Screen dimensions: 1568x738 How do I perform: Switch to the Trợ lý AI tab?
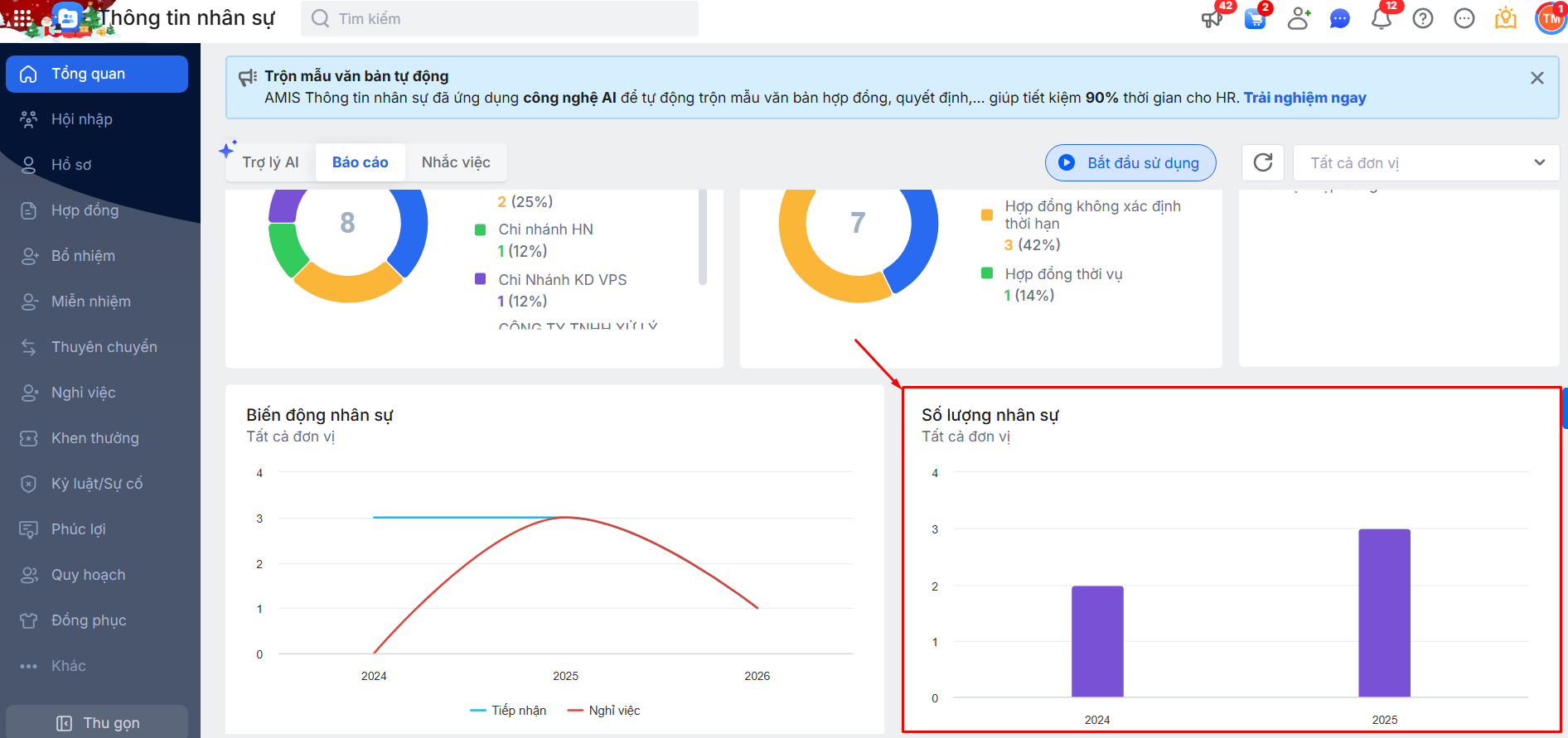270,162
